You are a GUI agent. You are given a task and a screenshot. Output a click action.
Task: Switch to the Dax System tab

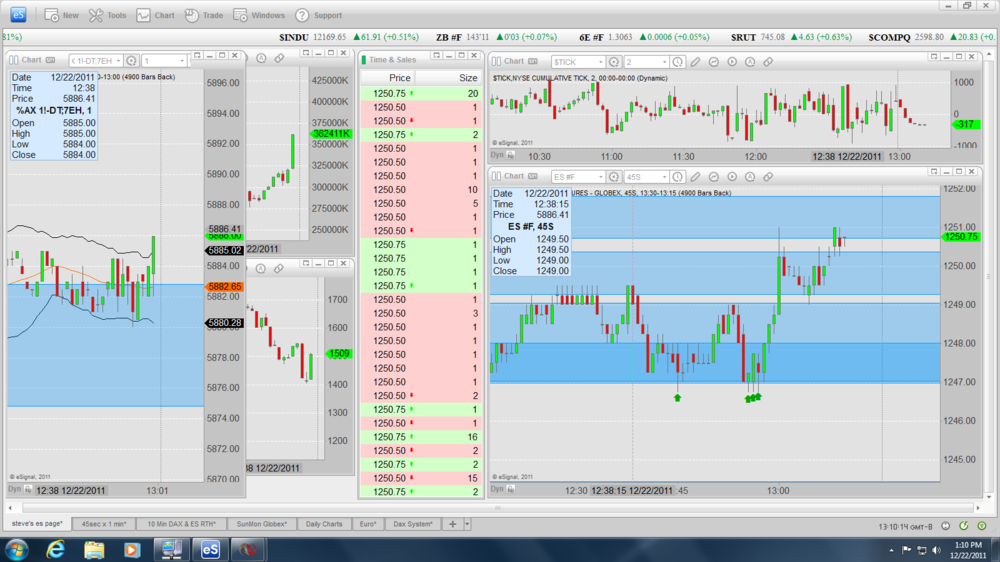(413, 524)
